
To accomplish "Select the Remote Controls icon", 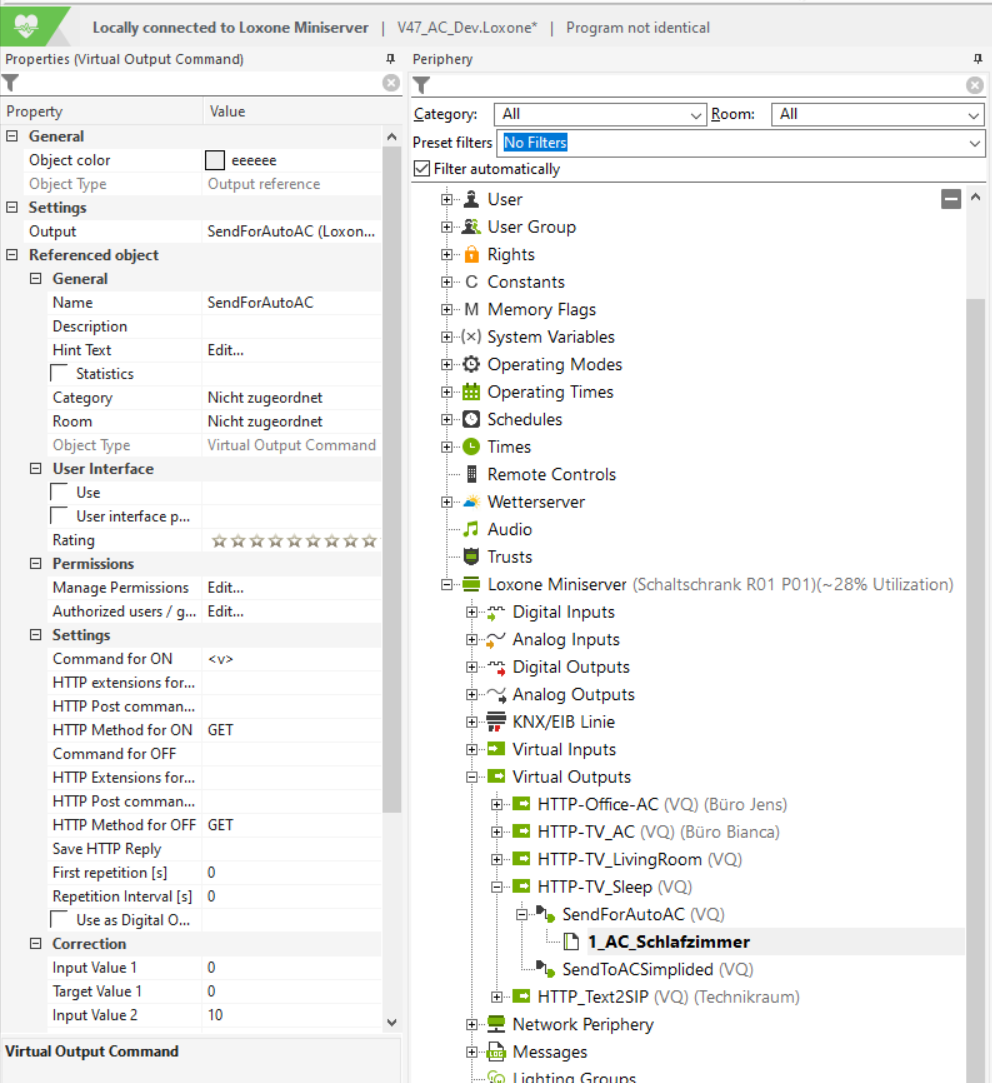I will tap(471, 475).
